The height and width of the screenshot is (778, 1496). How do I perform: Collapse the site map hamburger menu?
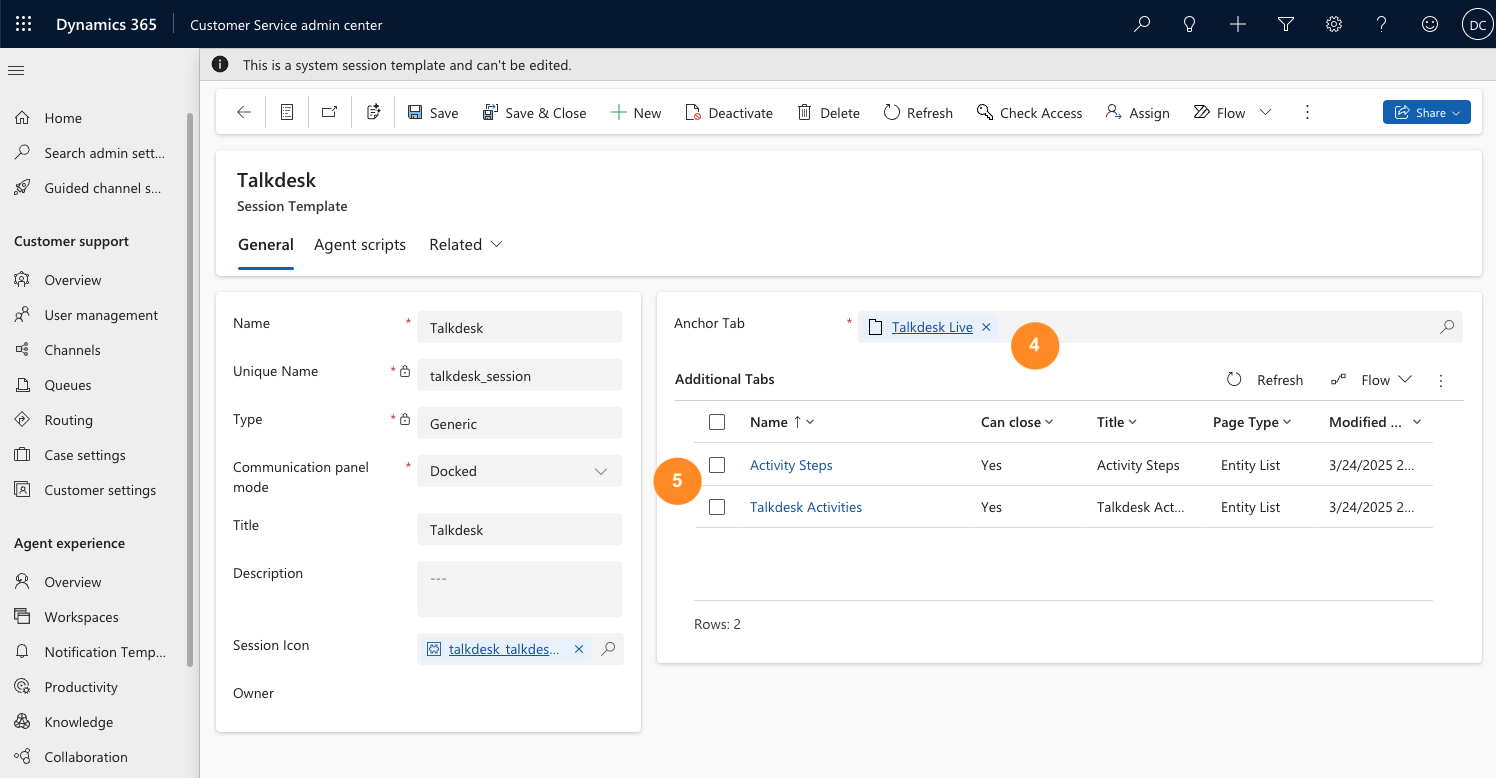click(x=16, y=71)
